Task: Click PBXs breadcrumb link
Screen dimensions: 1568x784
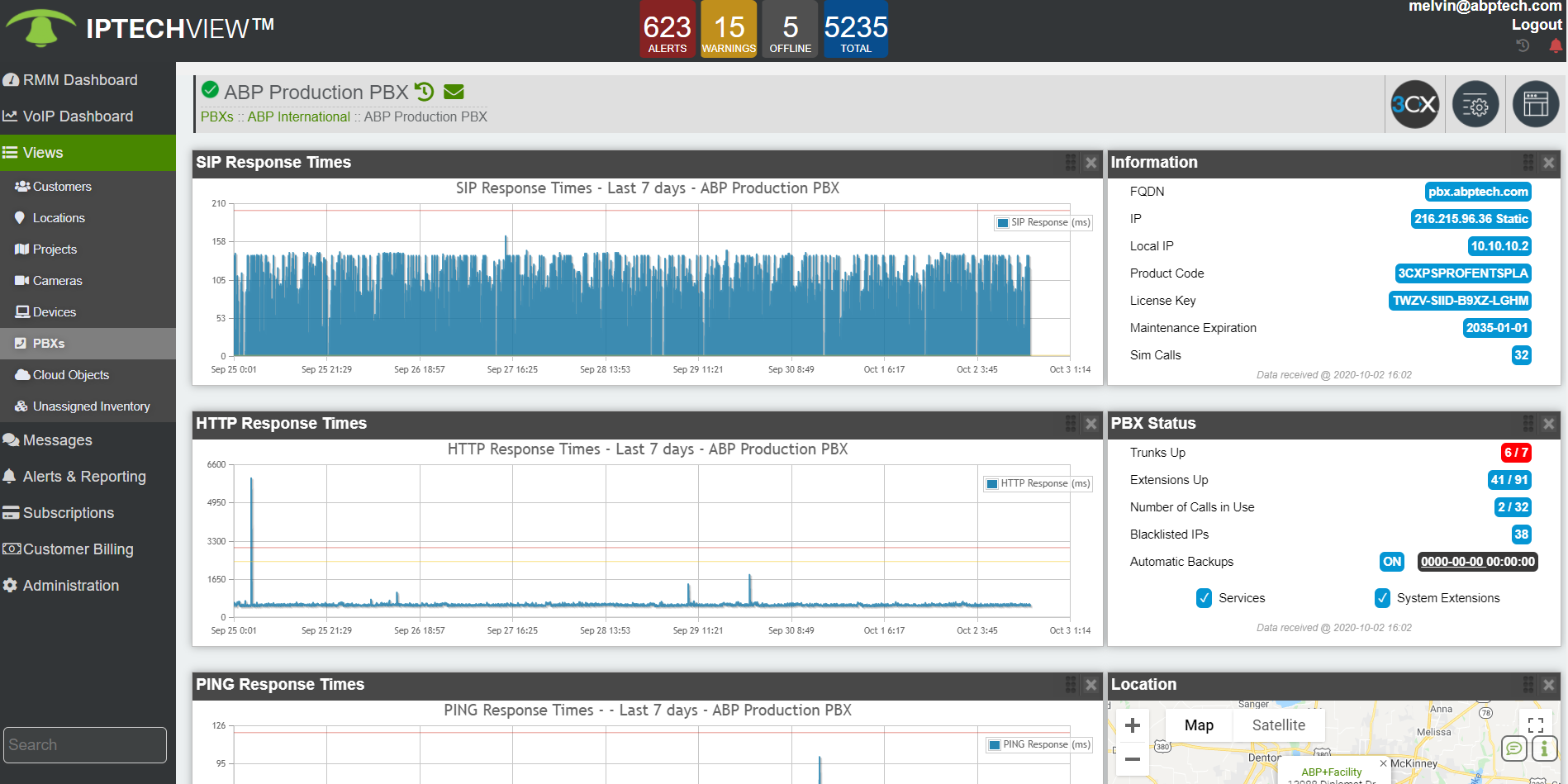Action: pyautogui.click(x=217, y=117)
